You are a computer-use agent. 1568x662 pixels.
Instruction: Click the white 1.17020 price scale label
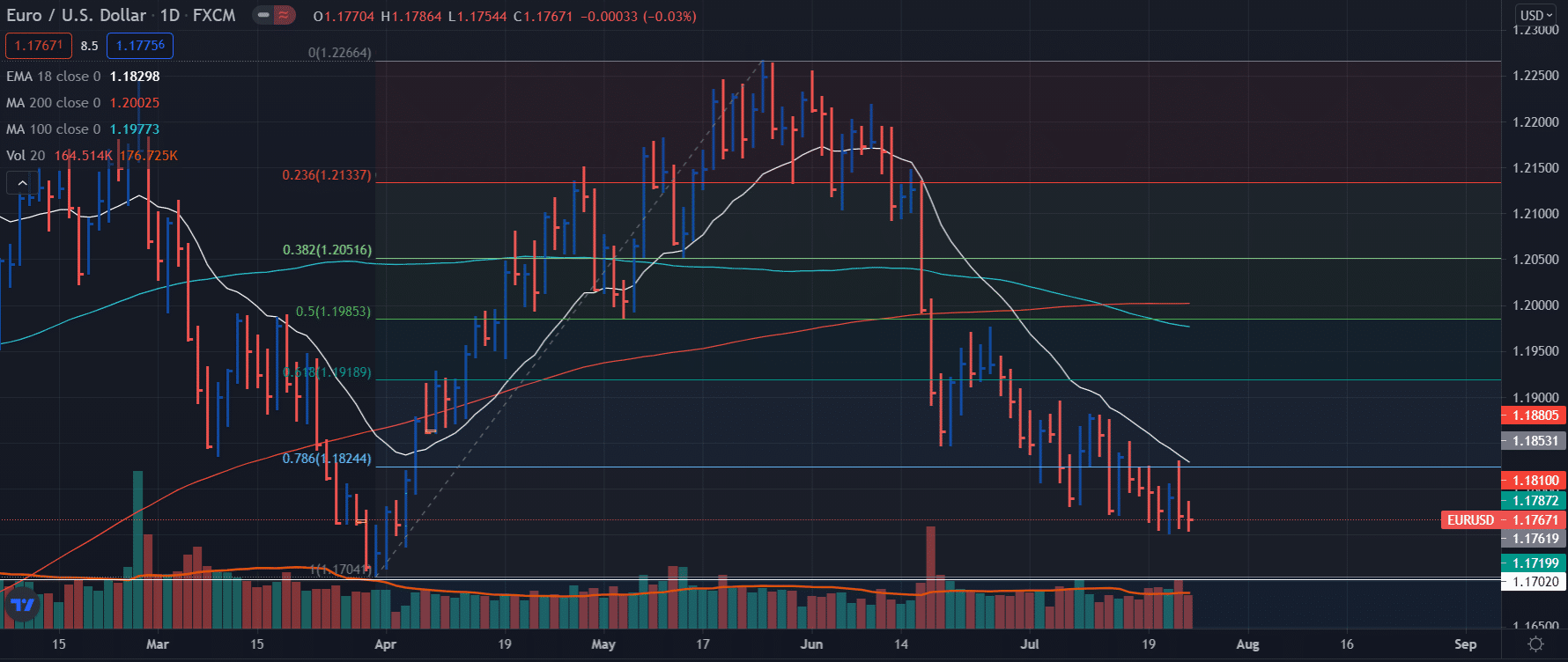pos(1533,582)
